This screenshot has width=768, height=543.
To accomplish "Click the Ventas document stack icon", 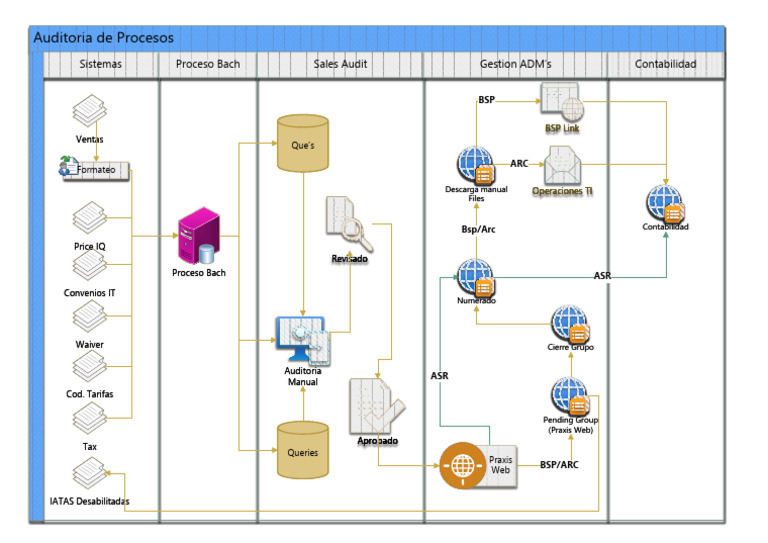I will coord(90,111).
